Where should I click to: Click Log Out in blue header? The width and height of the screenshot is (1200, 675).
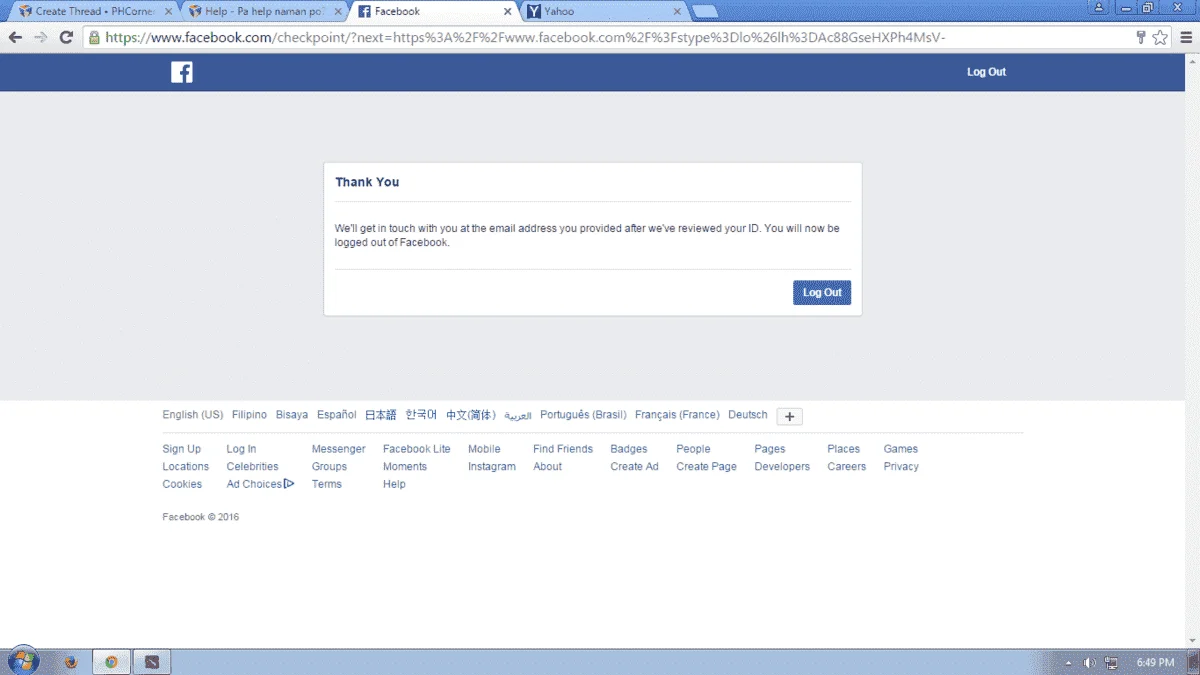pos(986,72)
